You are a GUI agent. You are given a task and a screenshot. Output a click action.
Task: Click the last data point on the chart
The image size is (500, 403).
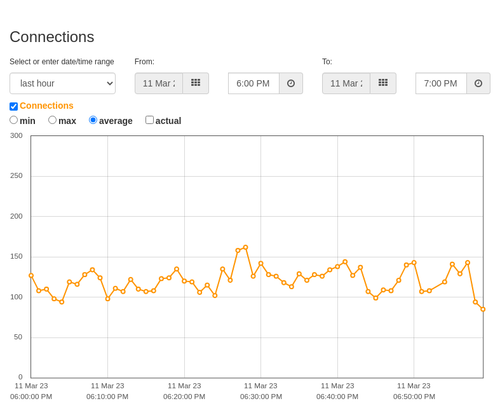pyautogui.click(x=483, y=309)
